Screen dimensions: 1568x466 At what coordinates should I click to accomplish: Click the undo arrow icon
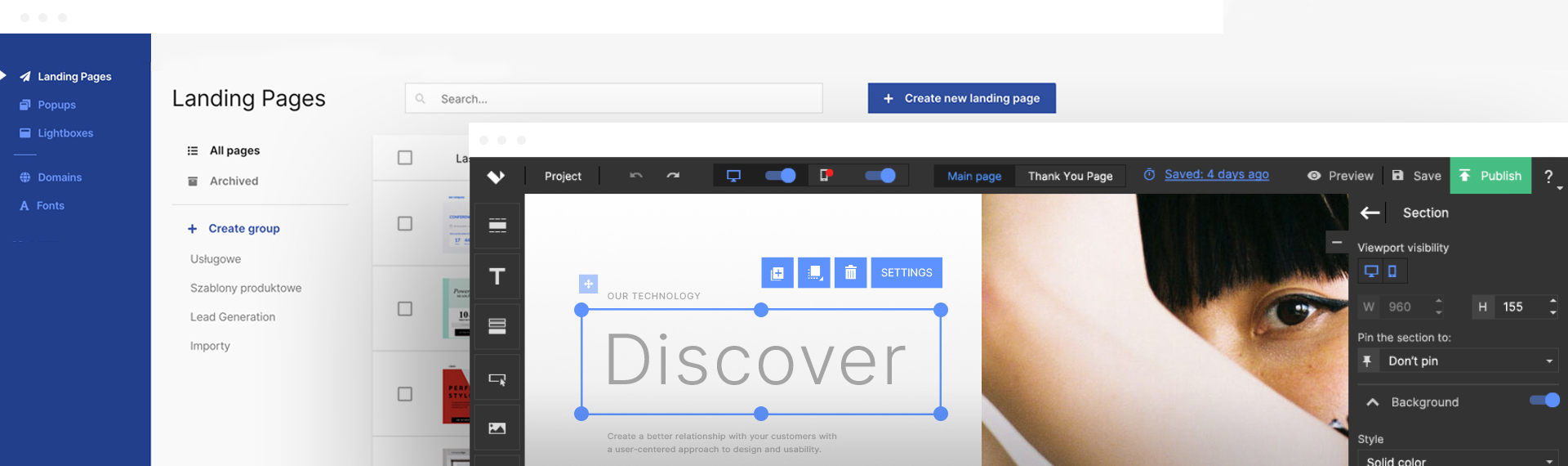[x=636, y=175]
